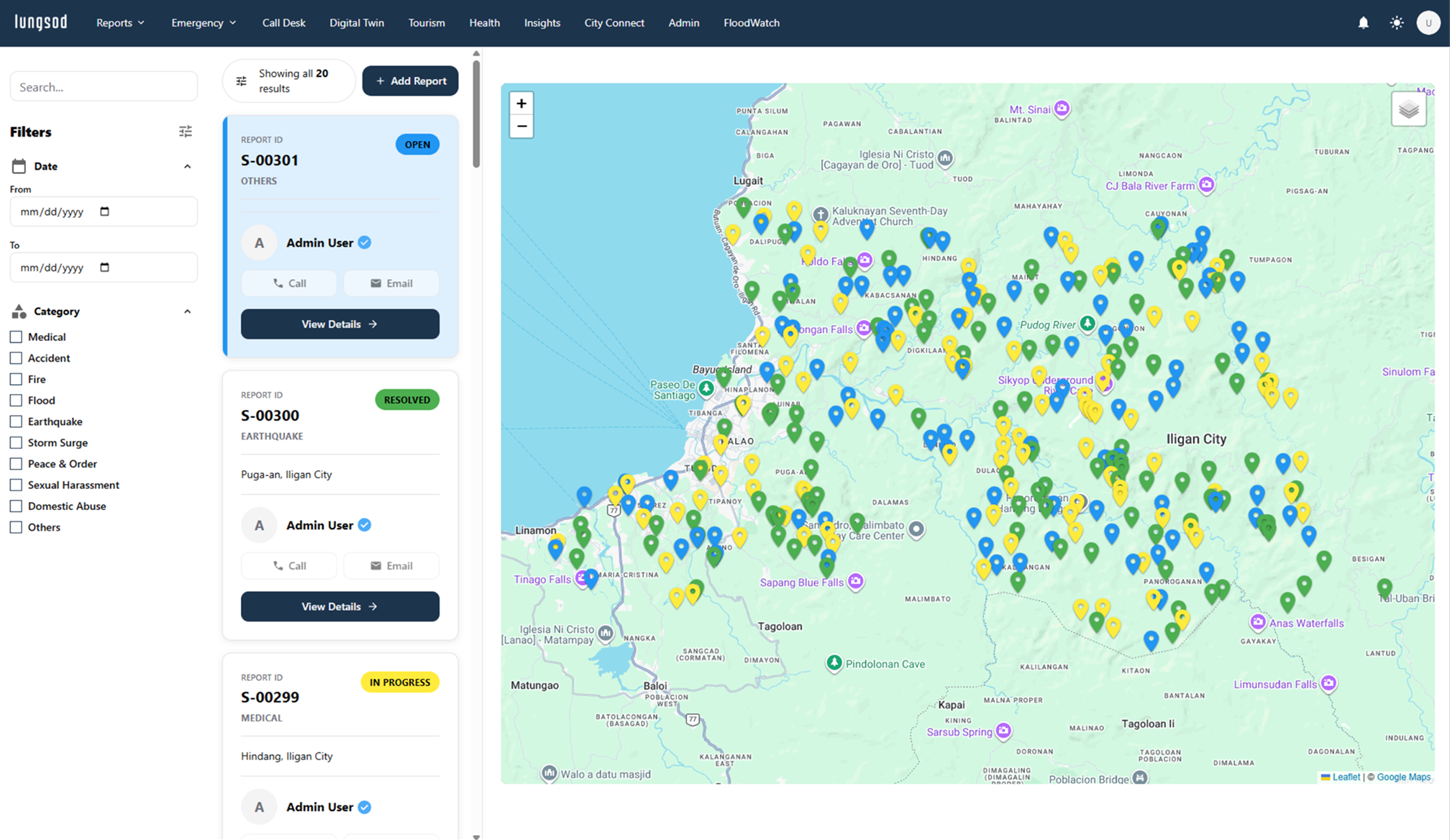Image resolution: width=1450 pixels, height=840 pixels.
Task: Select the S-00299 report ID text
Action: [x=270, y=697]
